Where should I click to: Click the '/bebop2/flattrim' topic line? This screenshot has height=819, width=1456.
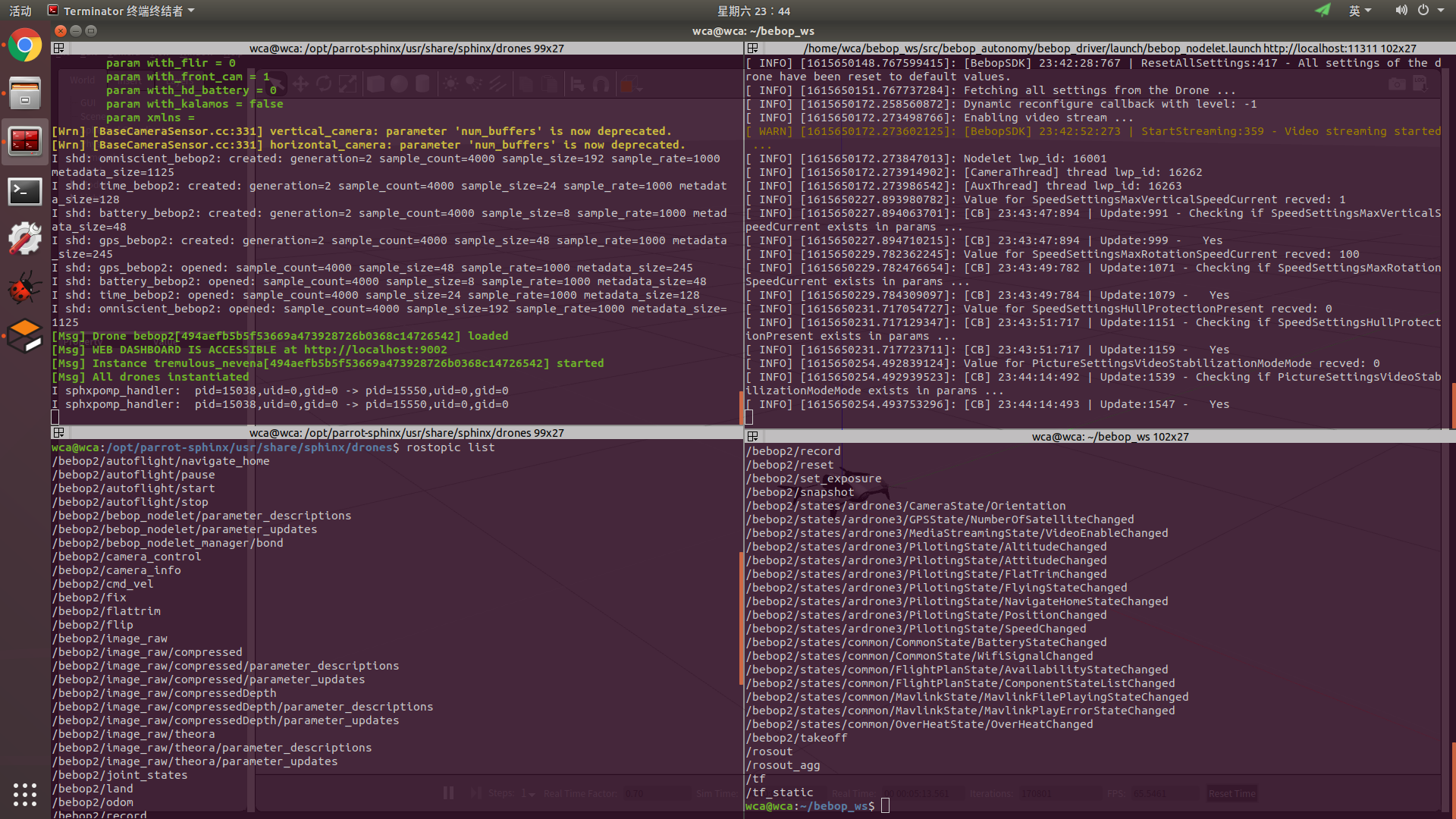click(x=106, y=611)
